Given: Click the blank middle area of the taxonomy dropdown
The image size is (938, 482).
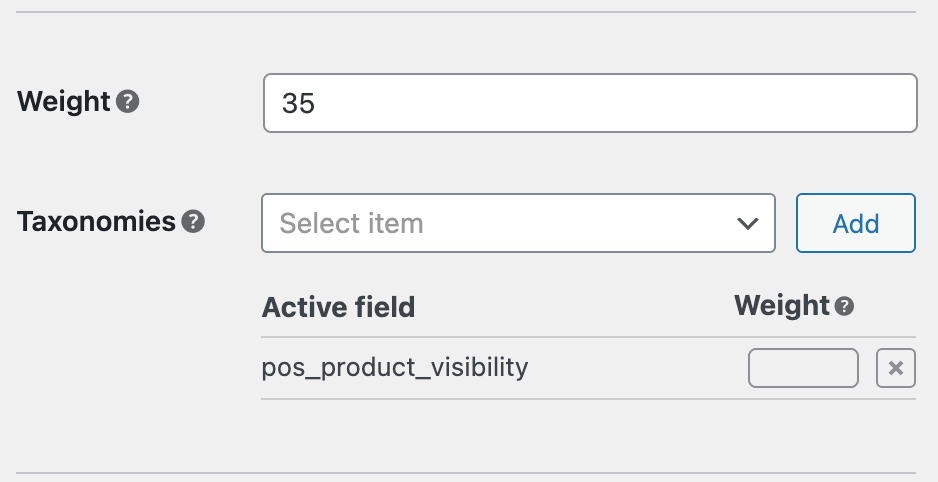Looking at the screenshot, I should click(x=580, y=223).
